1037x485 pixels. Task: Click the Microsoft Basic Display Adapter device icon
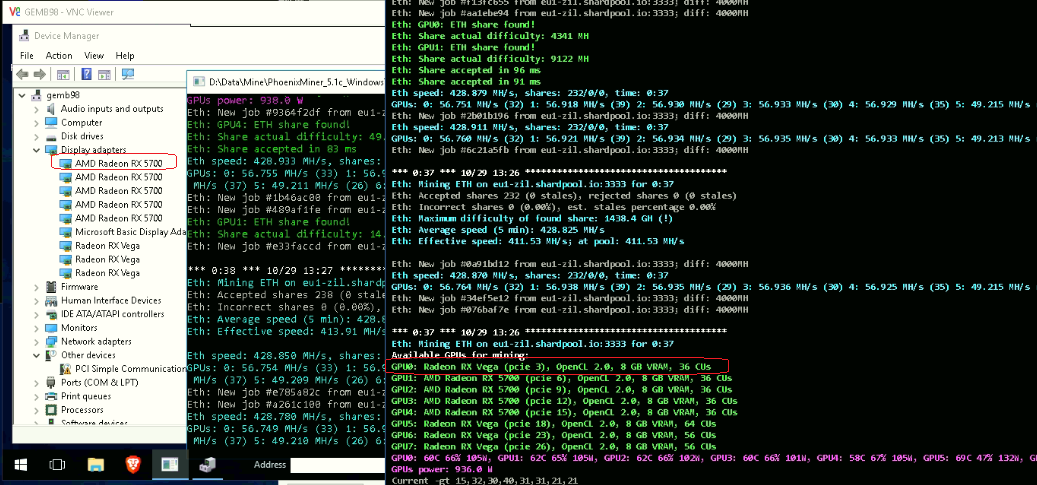[65, 232]
